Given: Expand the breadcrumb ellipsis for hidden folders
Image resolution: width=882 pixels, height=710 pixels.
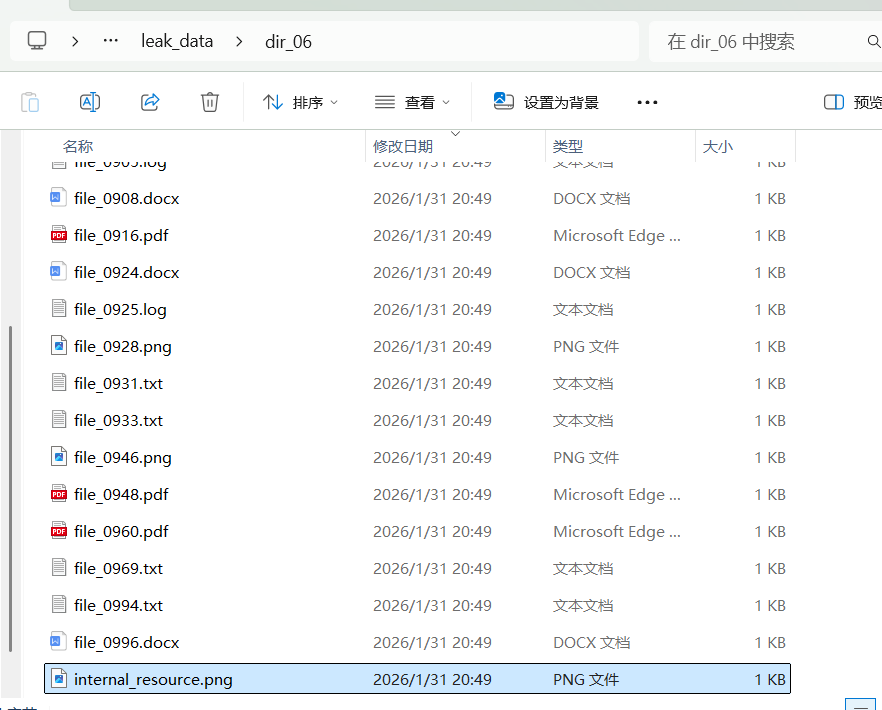Looking at the screenshot, I should [111, 41].
